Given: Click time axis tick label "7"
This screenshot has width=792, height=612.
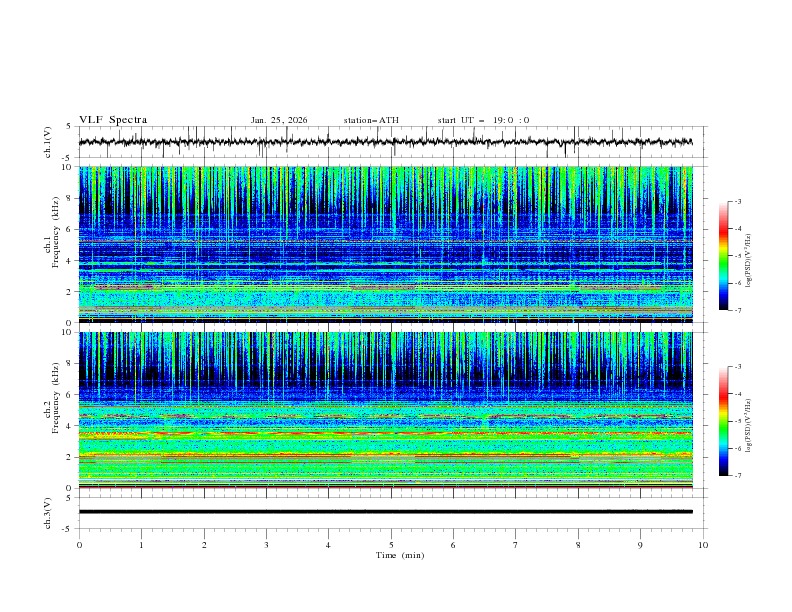Looking at the screenshot, I should [x=516, y=545].
